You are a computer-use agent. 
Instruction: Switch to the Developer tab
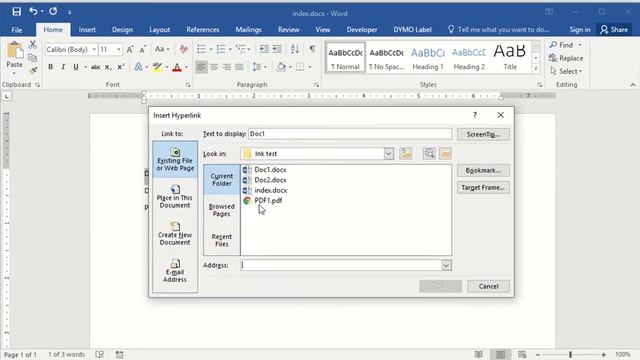362,30
